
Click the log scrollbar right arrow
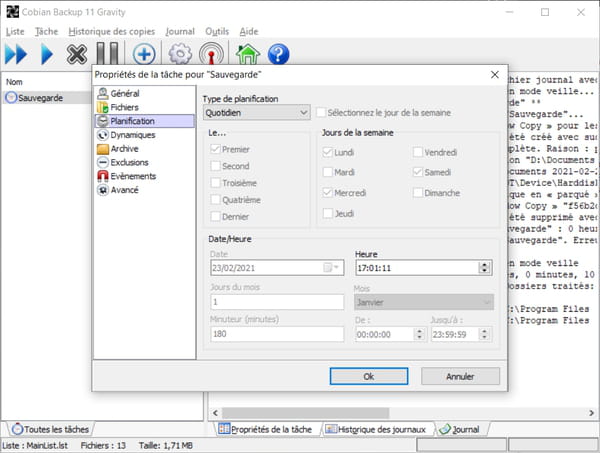[x=592, y=413]
